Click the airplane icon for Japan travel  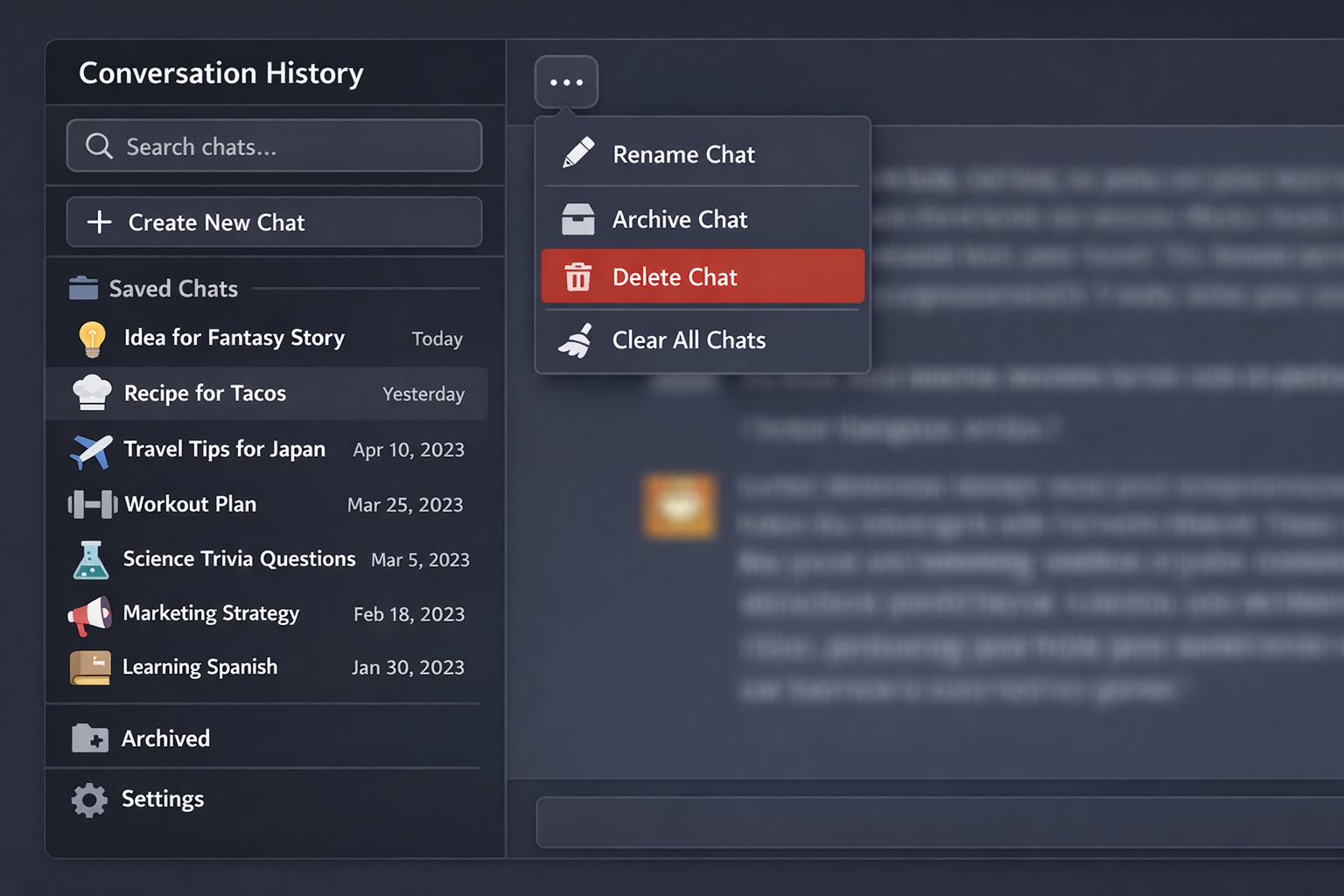click(x=91, y=450)
